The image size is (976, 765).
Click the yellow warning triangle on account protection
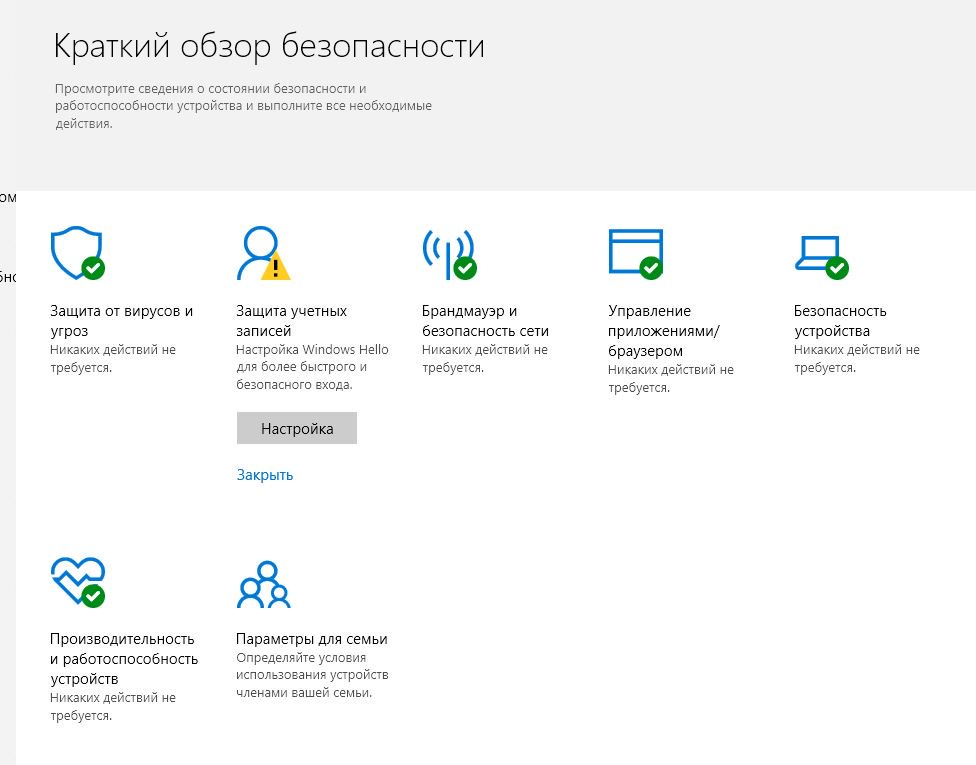(275, 266)
